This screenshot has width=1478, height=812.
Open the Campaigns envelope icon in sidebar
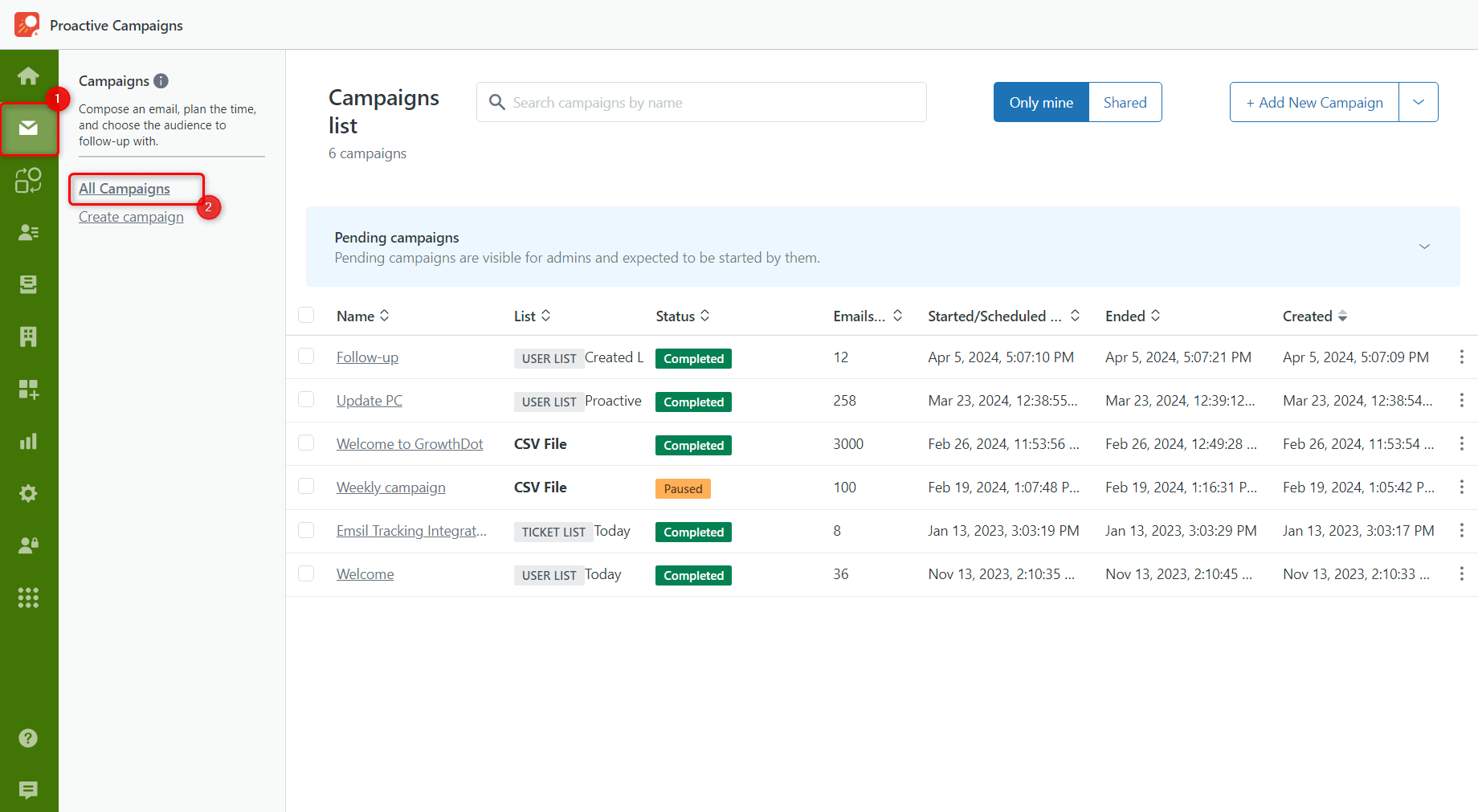[28, 128]
